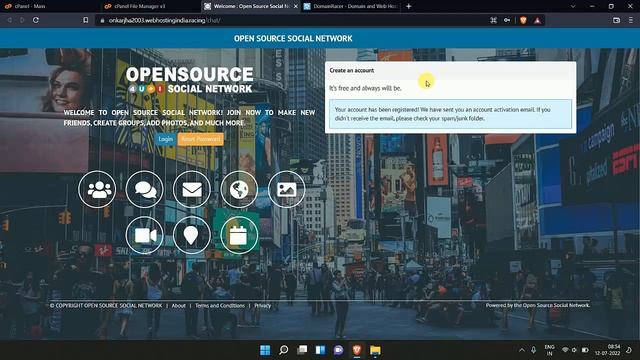Click the microphone tray icon
640x360 pixels.
click(533, 350)
